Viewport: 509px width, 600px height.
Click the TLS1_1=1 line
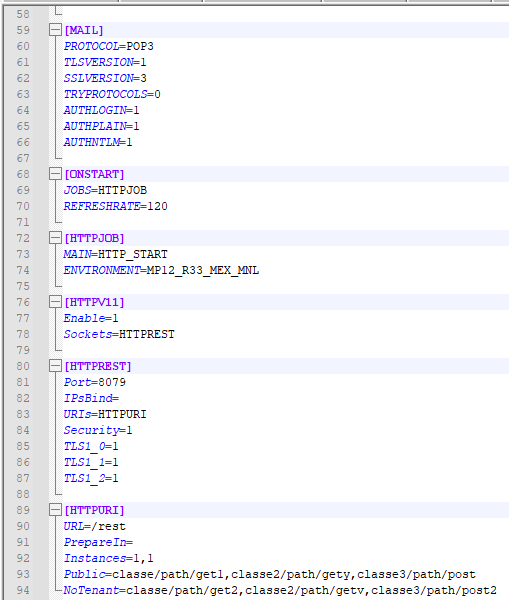click(91, 462)
